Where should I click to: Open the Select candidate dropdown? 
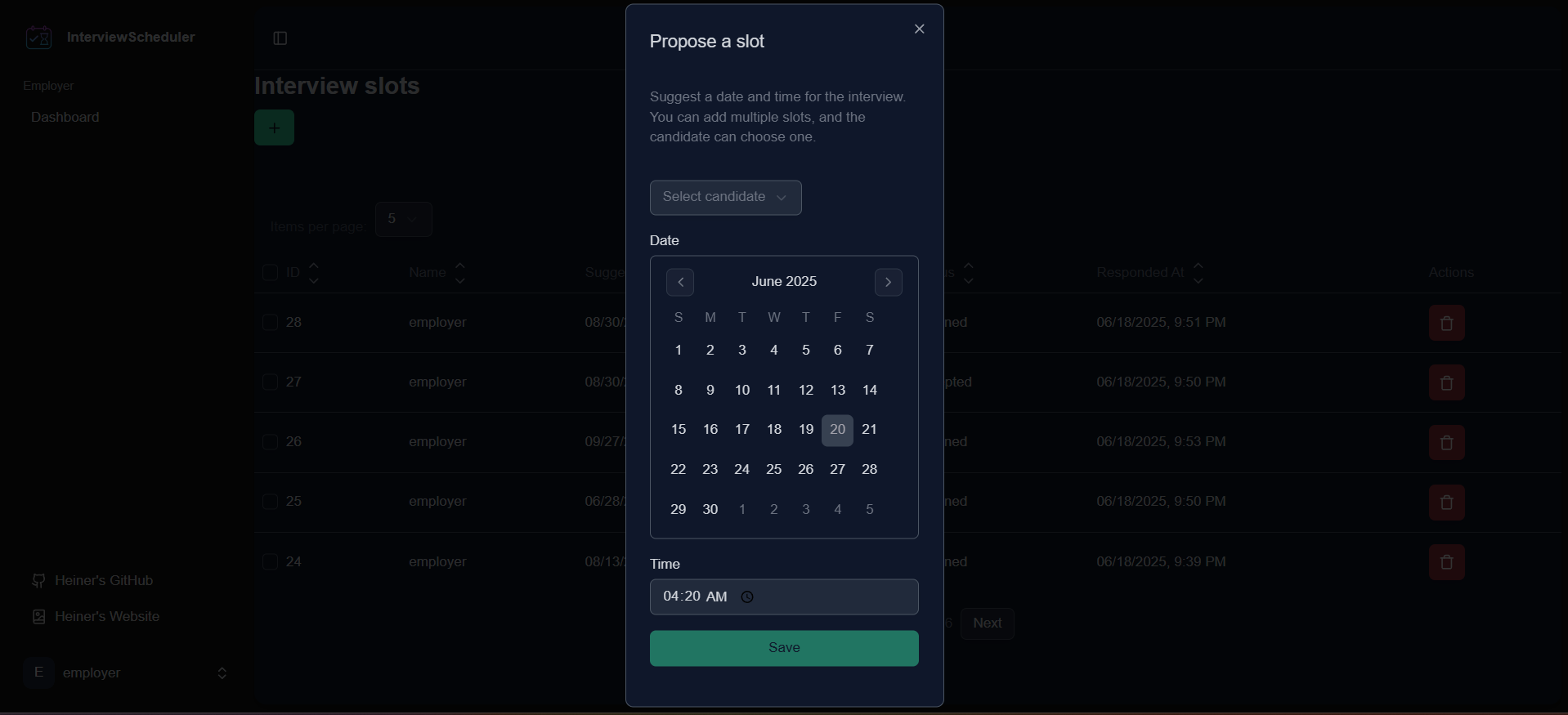[x=725, y=198]
